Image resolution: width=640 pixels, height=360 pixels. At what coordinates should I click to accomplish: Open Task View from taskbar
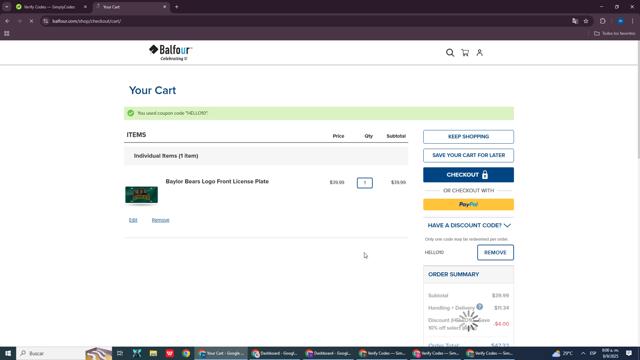120,353
